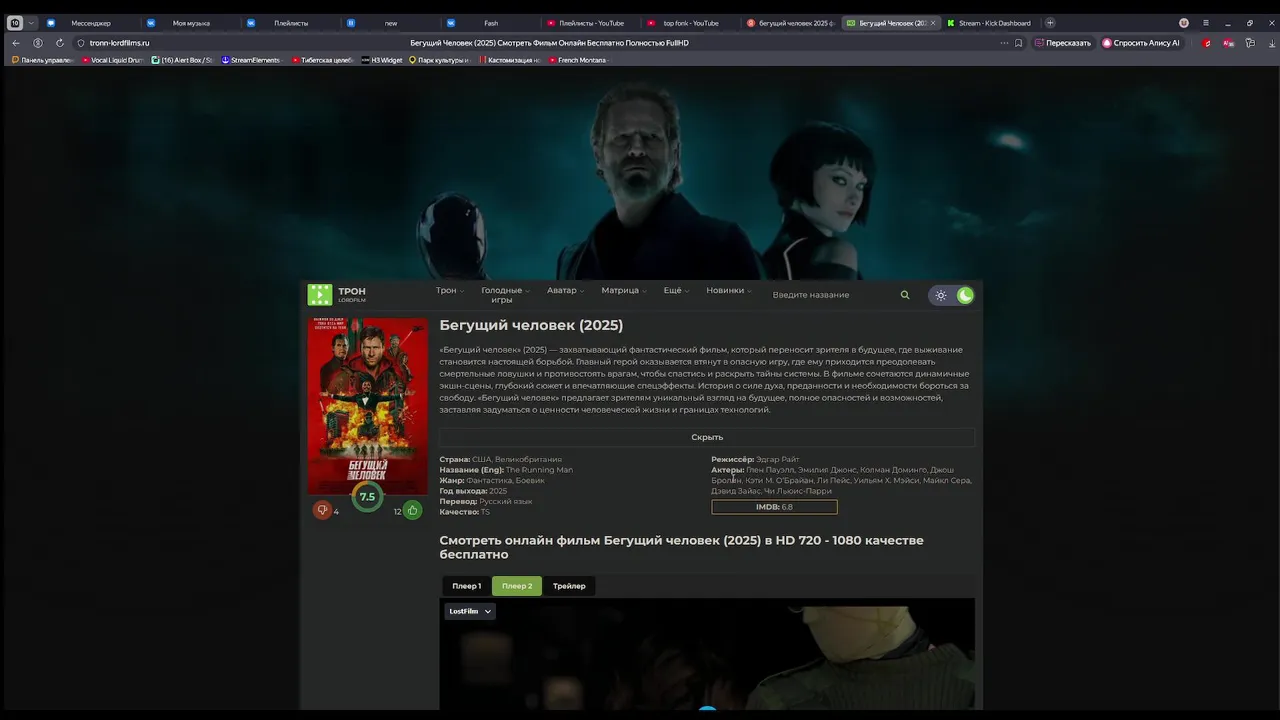Click Спросить Алису AI button

pos(1141,43)
